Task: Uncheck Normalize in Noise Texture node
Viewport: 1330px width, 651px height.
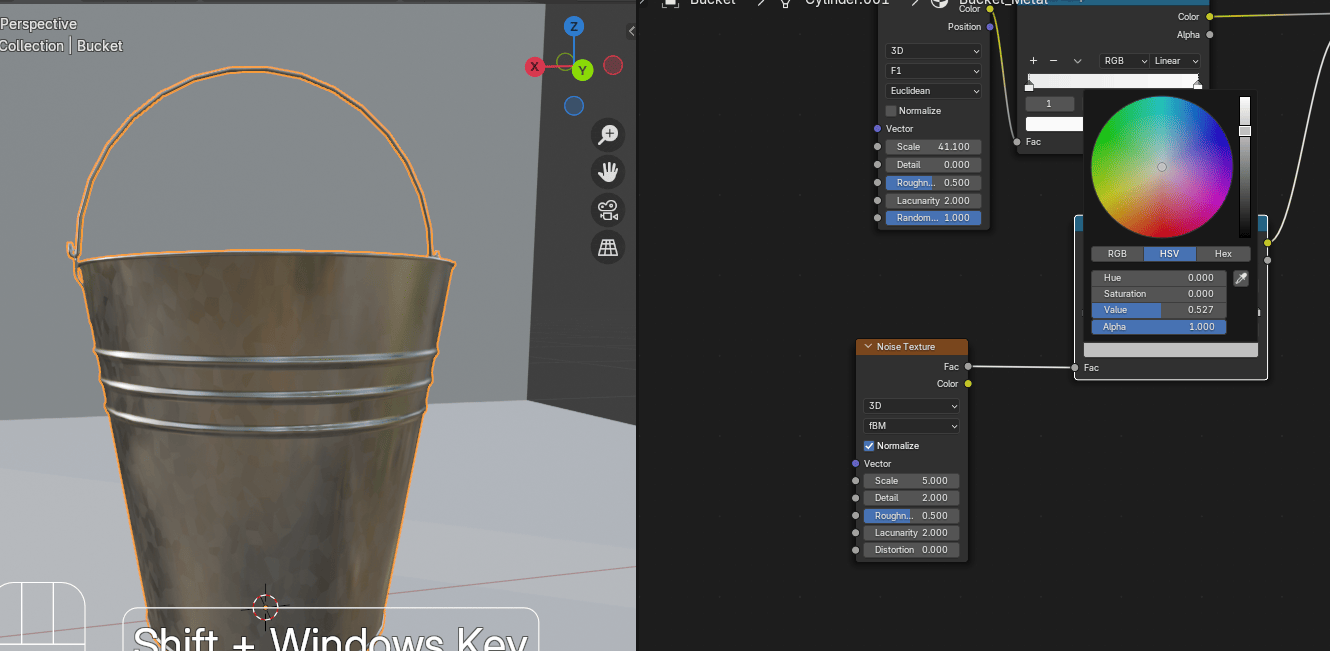Action: pyautogui.click(x=869, y=446)
